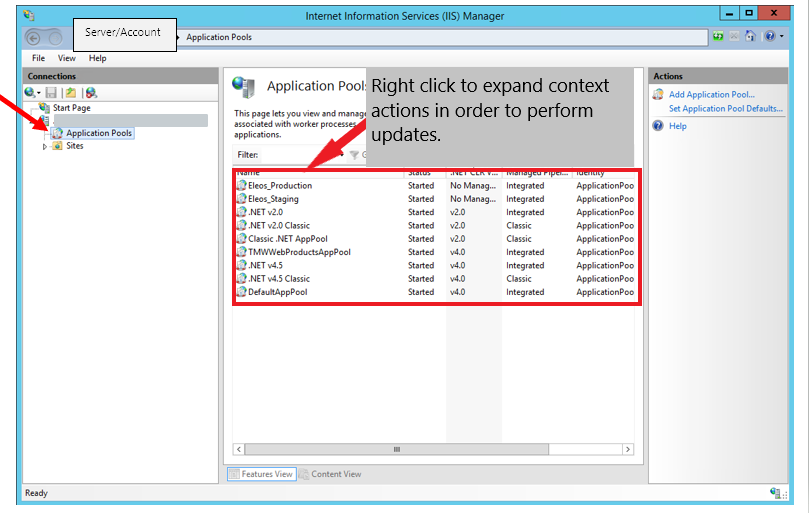
Task: Click the Create New Connection globe icon
Action: [x=30, y=92]
